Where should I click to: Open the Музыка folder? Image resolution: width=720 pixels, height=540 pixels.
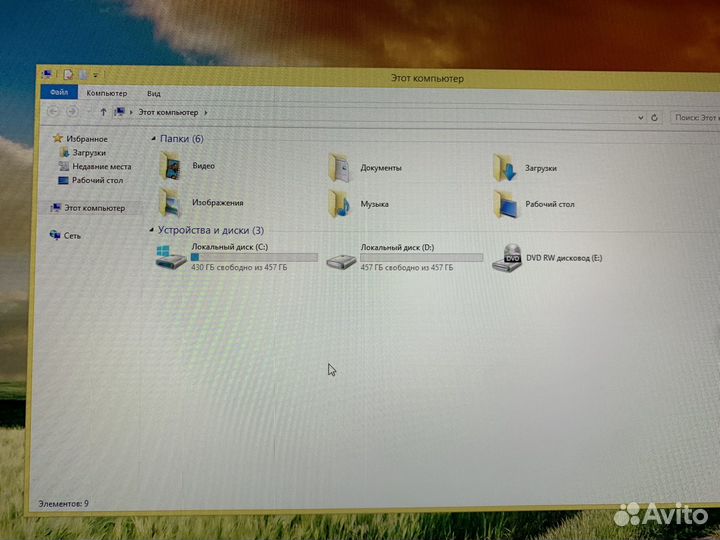[340, 204]
